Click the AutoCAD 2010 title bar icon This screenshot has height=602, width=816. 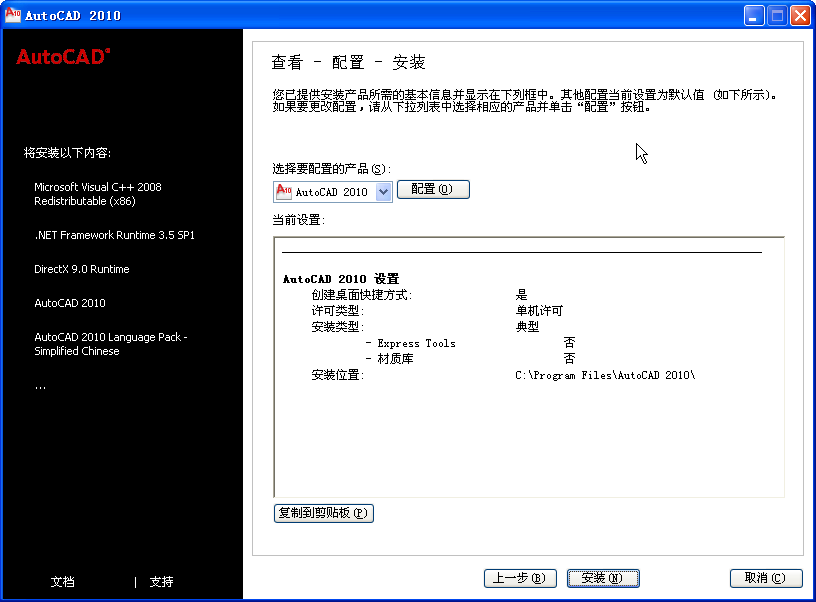(x=12, y=15)
